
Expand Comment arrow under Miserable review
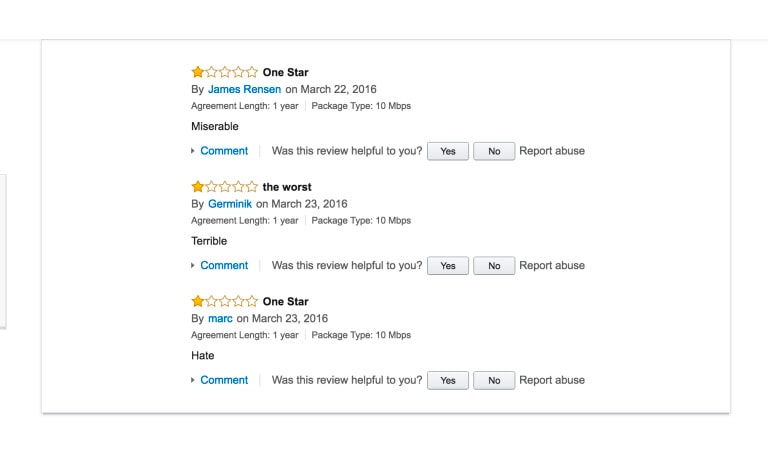(x=192, y=151)
